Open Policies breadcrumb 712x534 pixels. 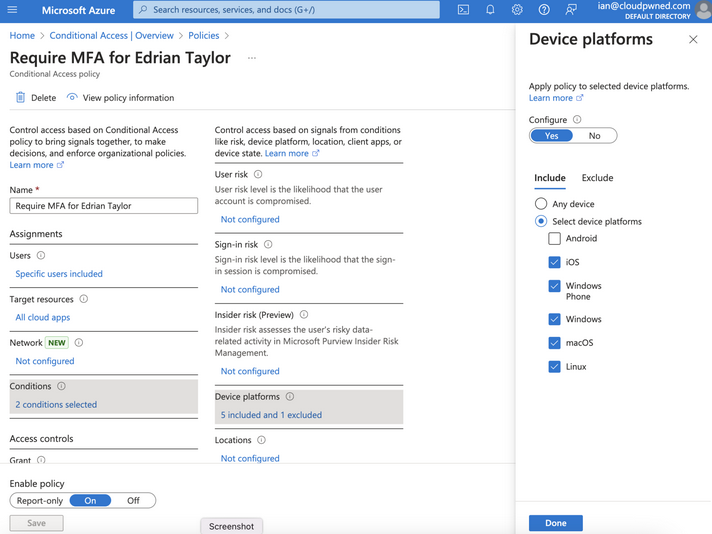point(203,35)
